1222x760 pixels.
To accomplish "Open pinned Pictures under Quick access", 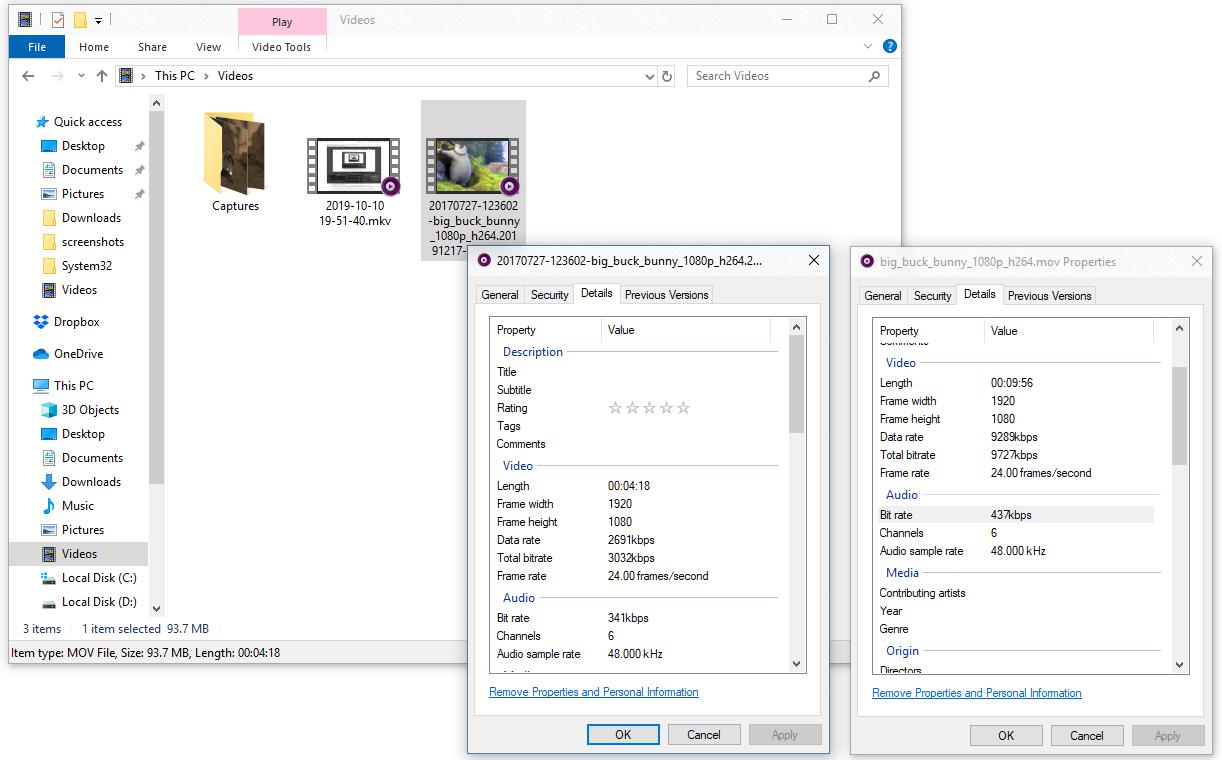I will click(x=83, y=194).
